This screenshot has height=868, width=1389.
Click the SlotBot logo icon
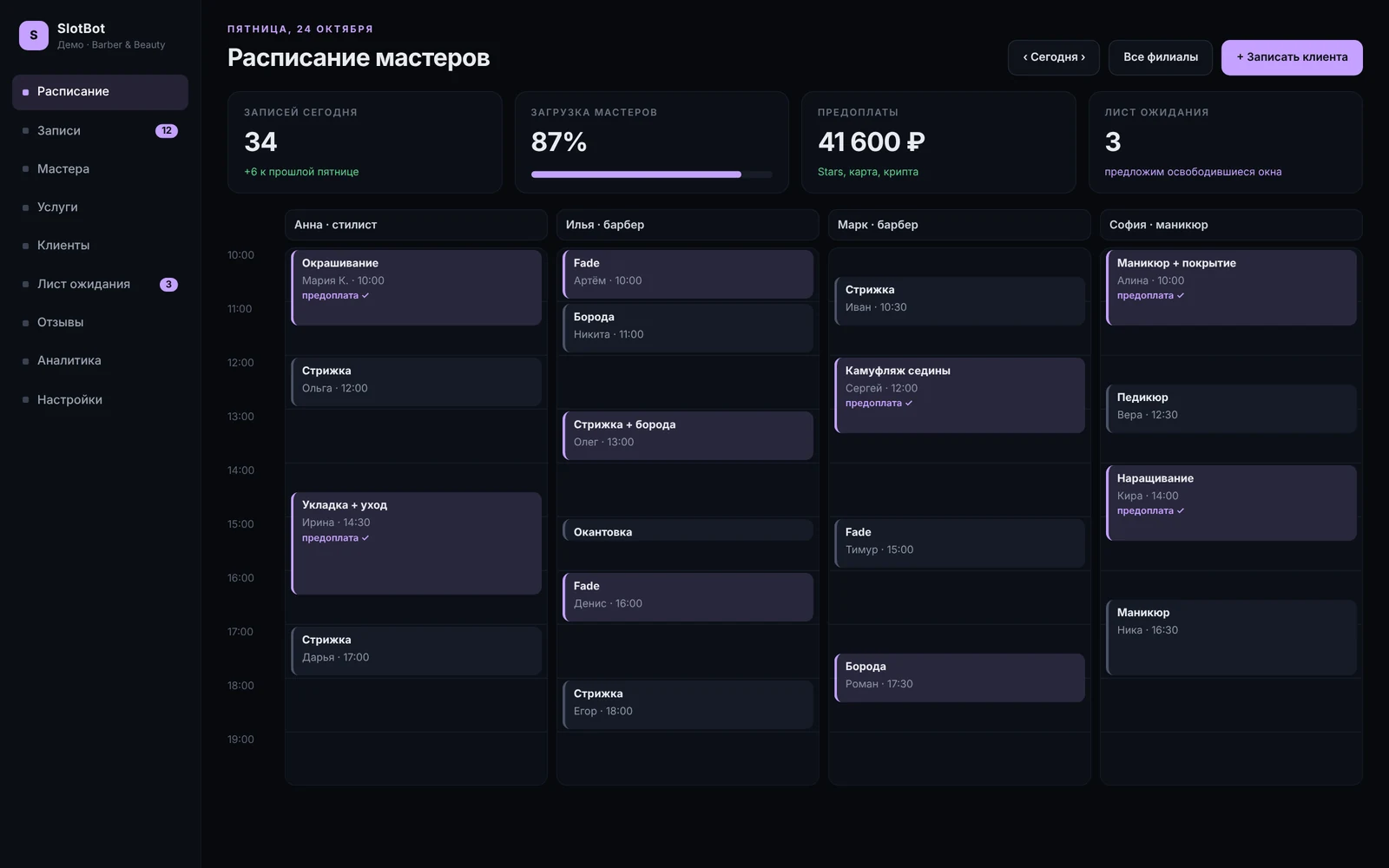pos(34,36)
